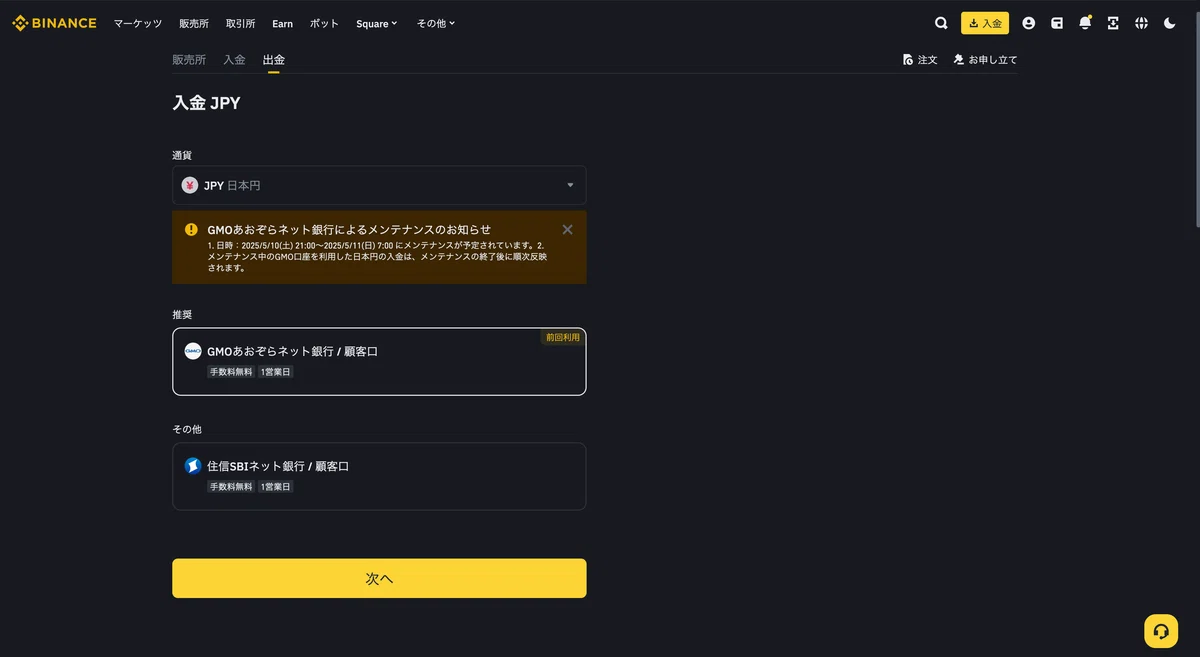
Task: Open the wallet icon in header
Action: pyautogui.click(x=1057, y=23)
